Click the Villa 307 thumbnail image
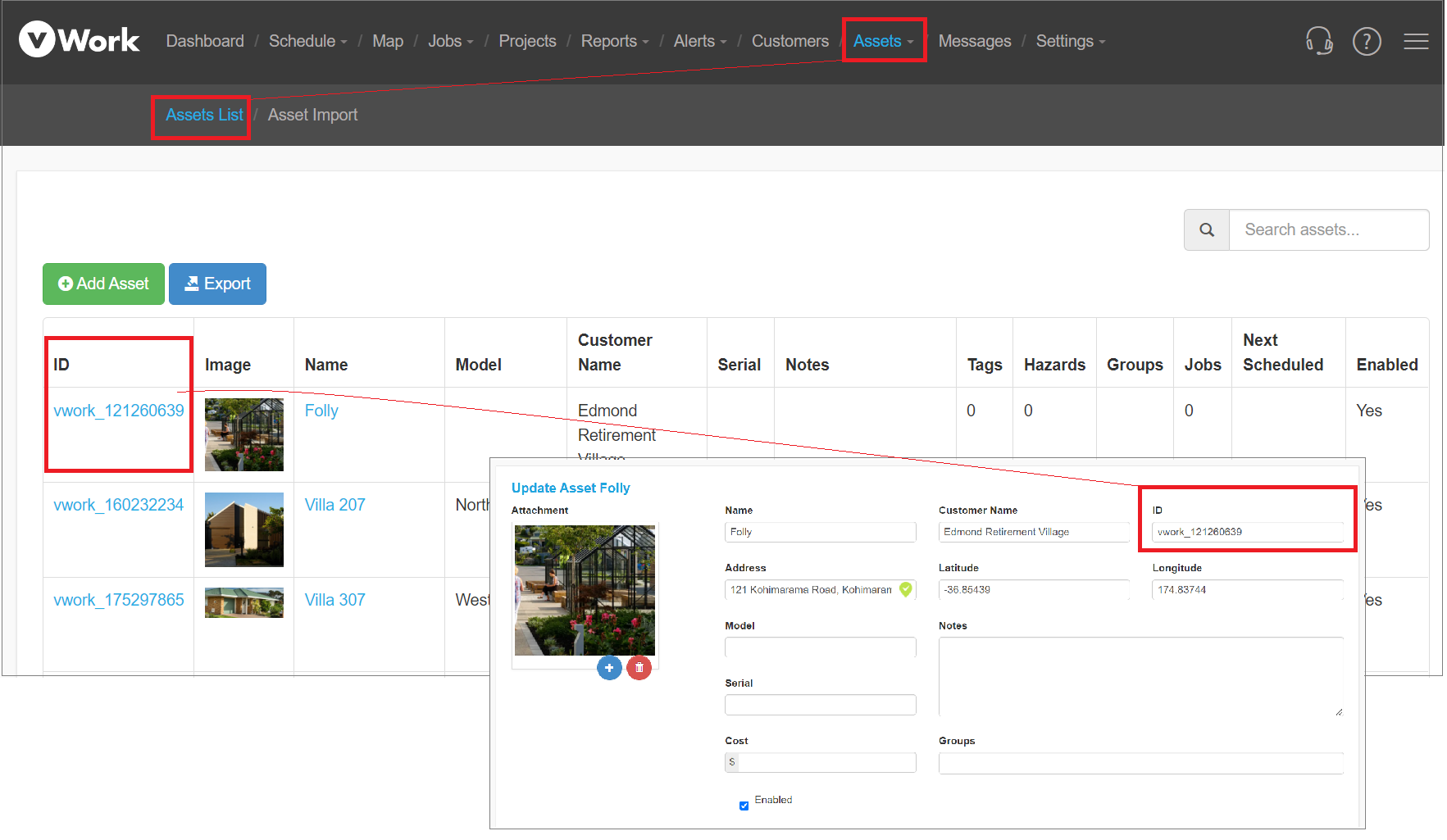Screen dimensions: 1447x840 (x=243, y=602)
